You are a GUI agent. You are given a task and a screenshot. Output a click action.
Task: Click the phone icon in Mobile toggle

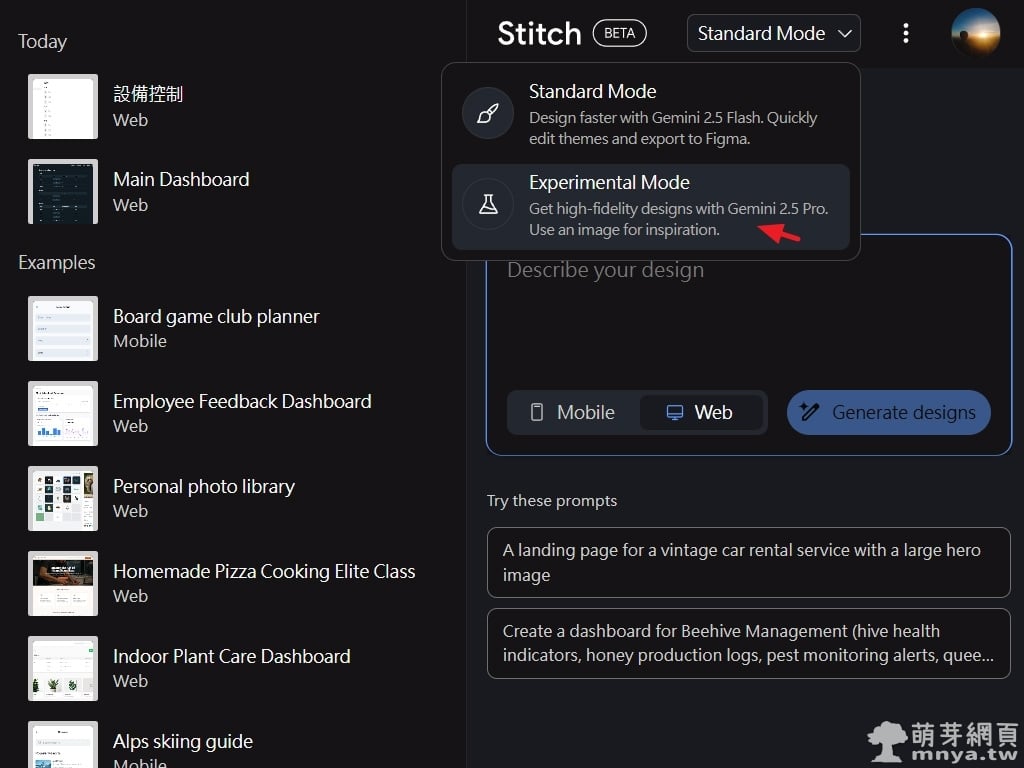(x=537, y=412)
